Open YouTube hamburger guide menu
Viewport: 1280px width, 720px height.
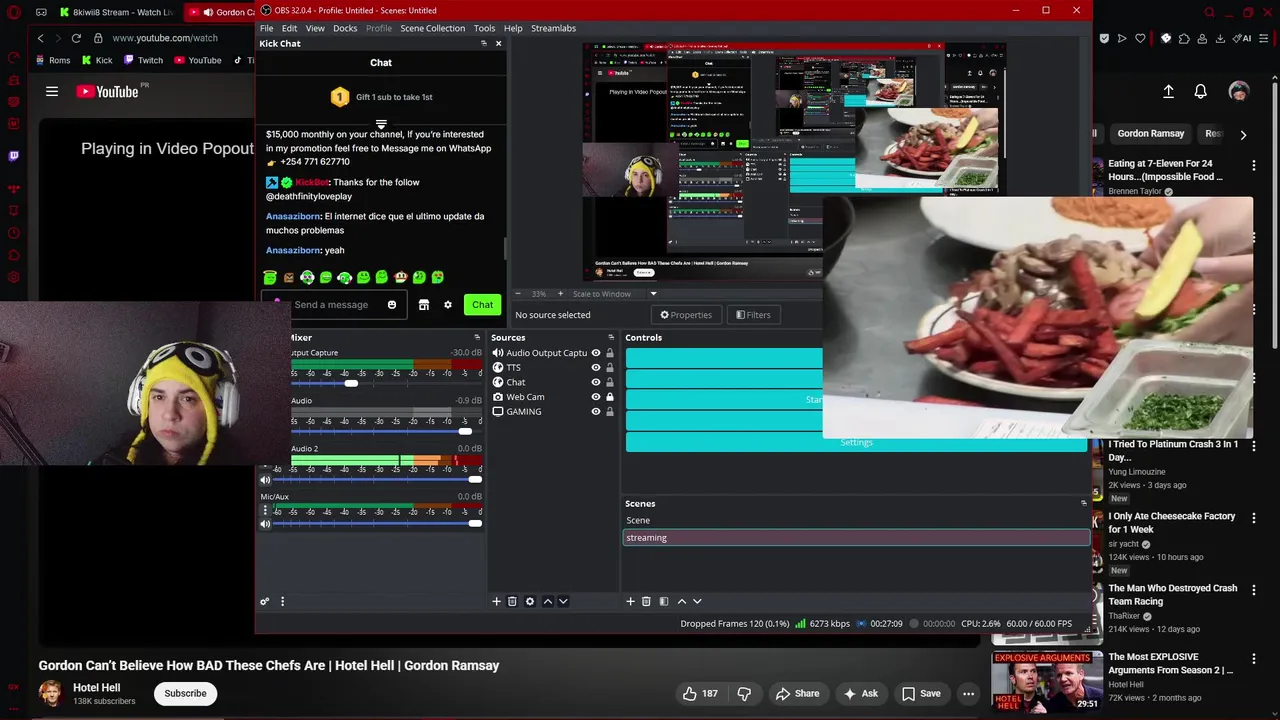[52, 91]
